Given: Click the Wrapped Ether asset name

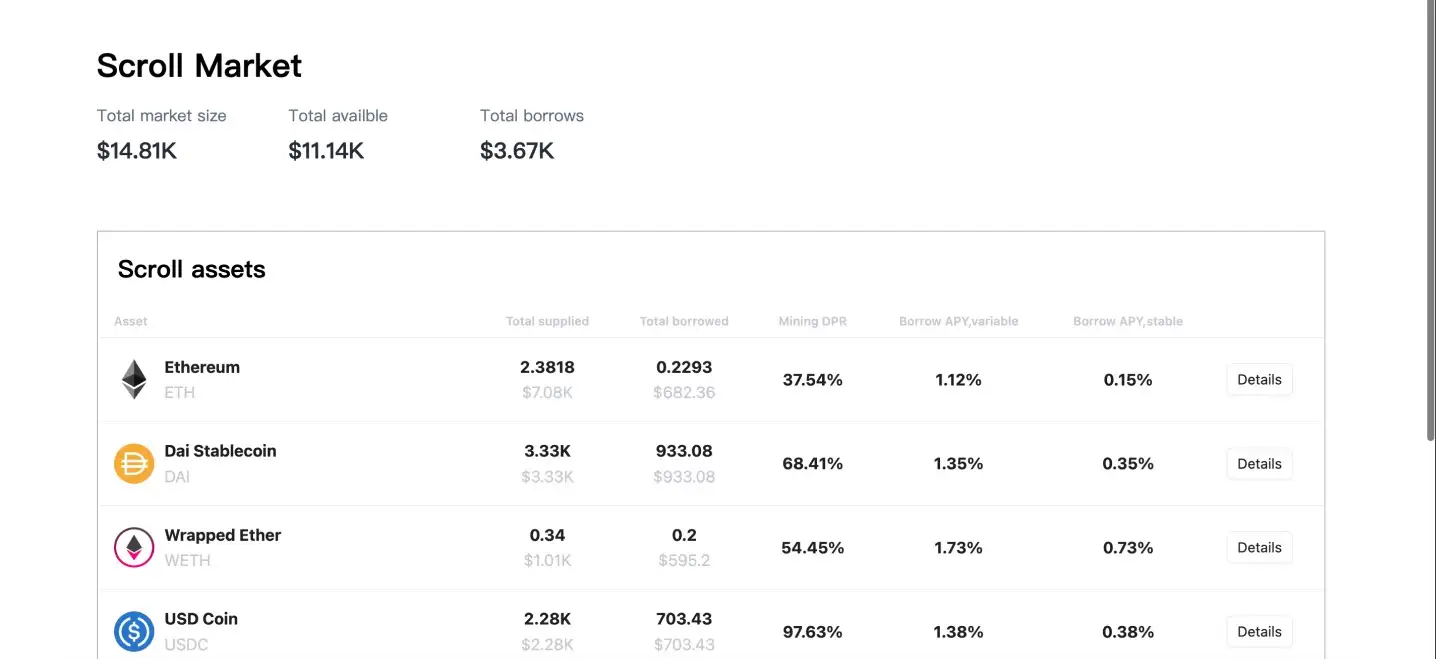Looking at the screenshot, I should click(x=223, y=535).
